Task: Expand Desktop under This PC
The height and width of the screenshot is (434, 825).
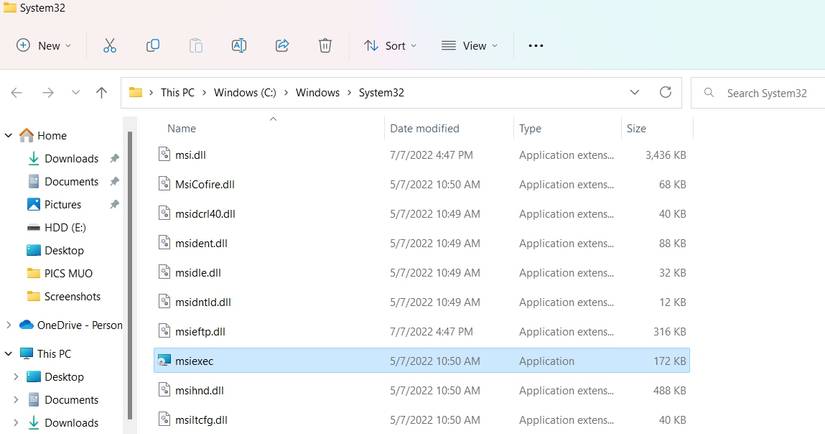Action: [16, 377]
